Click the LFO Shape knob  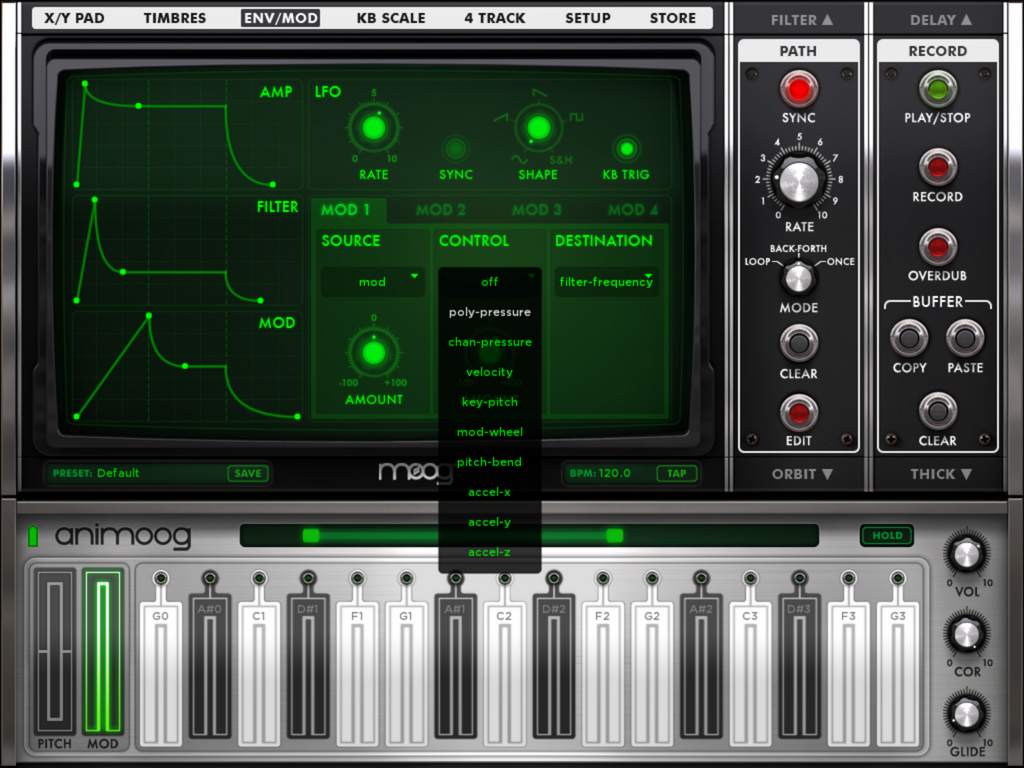(537, 128)
